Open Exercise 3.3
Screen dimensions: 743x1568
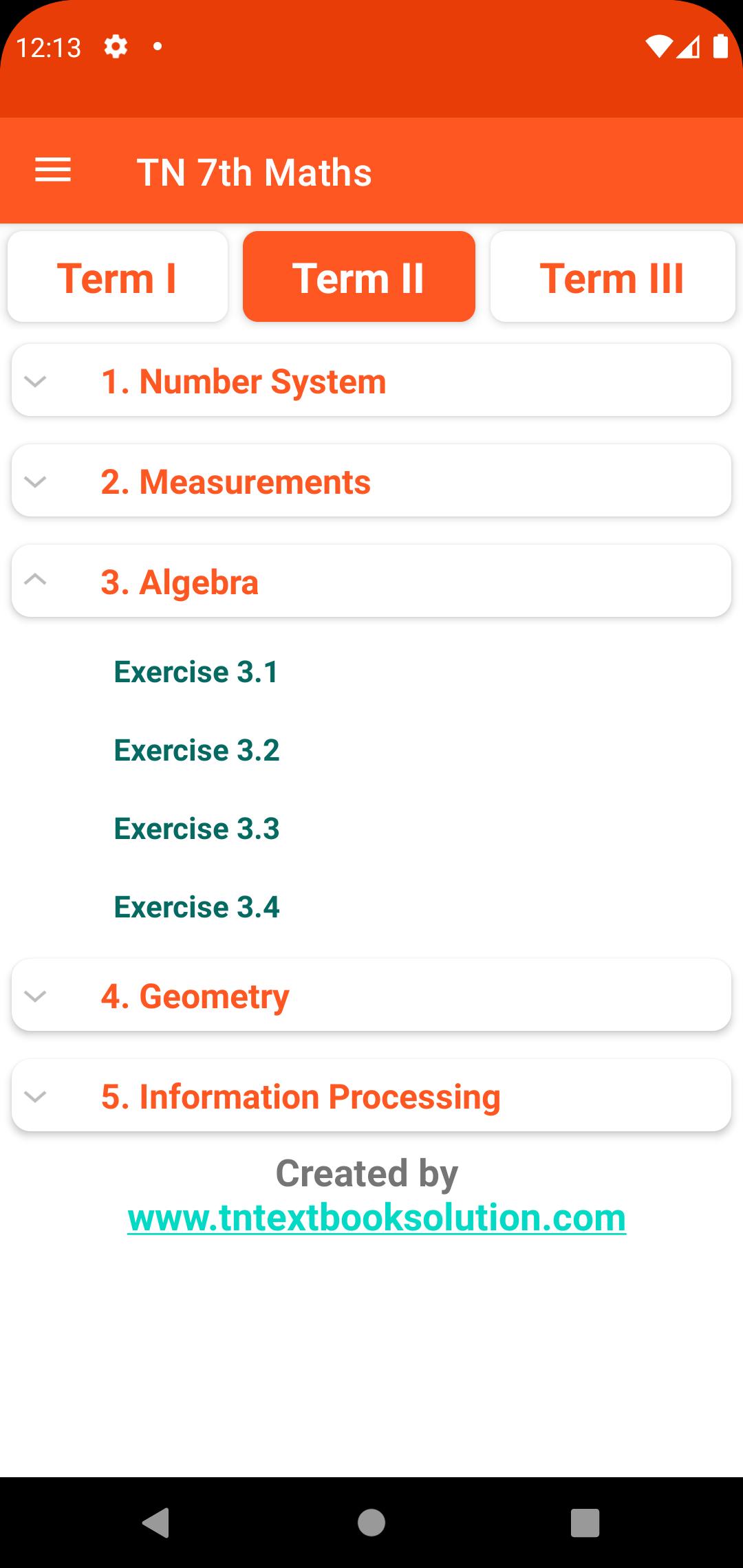coord(197,829)
